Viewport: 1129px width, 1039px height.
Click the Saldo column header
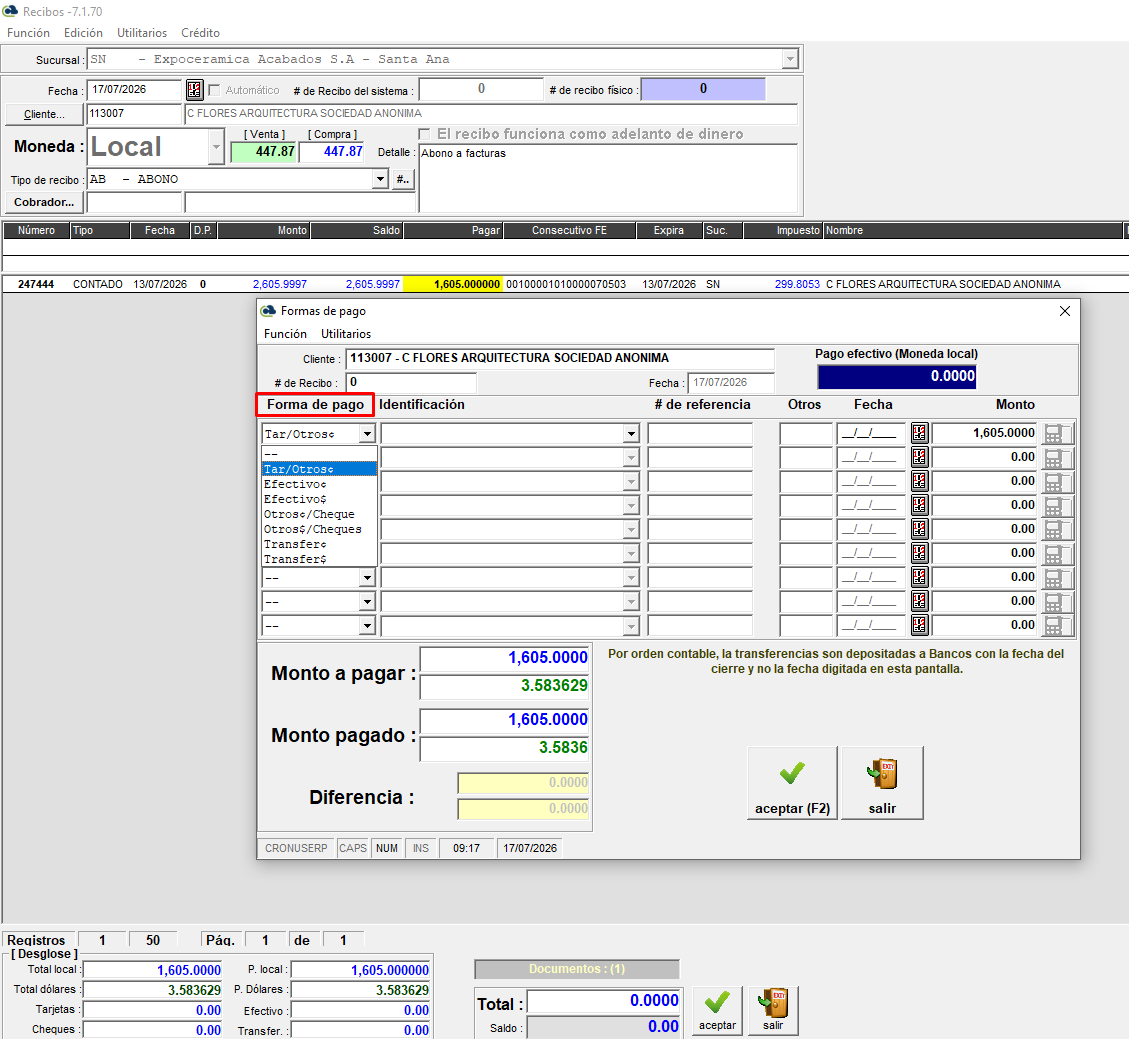(356, 230)
